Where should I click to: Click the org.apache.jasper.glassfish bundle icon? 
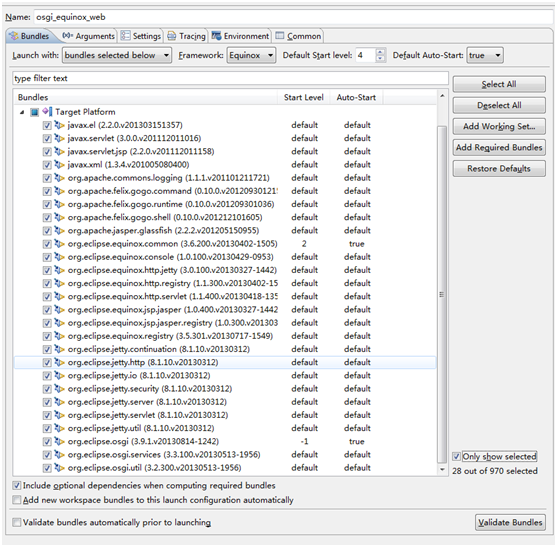(x=59, y=231)
